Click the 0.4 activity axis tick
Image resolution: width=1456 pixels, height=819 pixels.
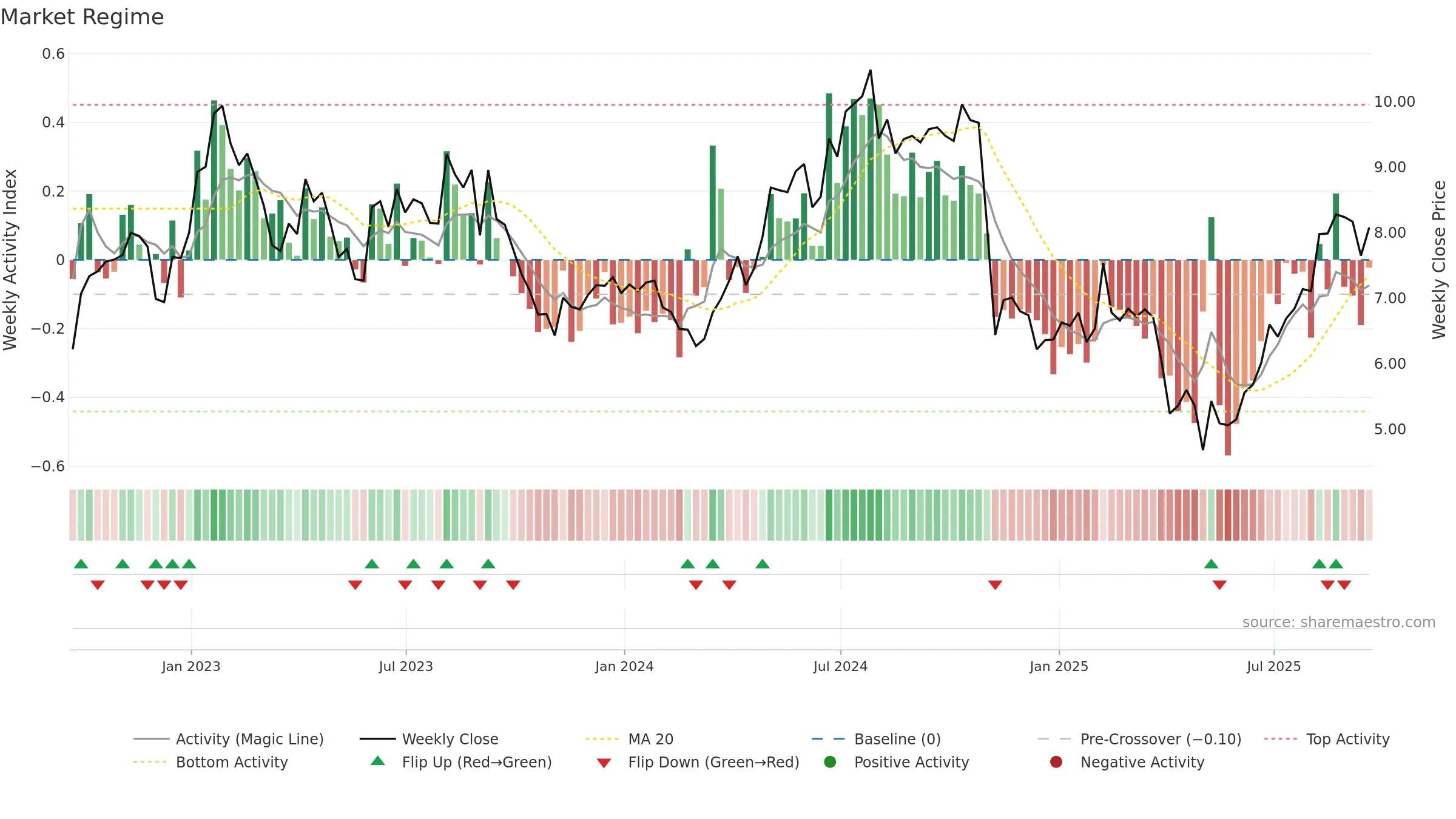tap(53, 123)
